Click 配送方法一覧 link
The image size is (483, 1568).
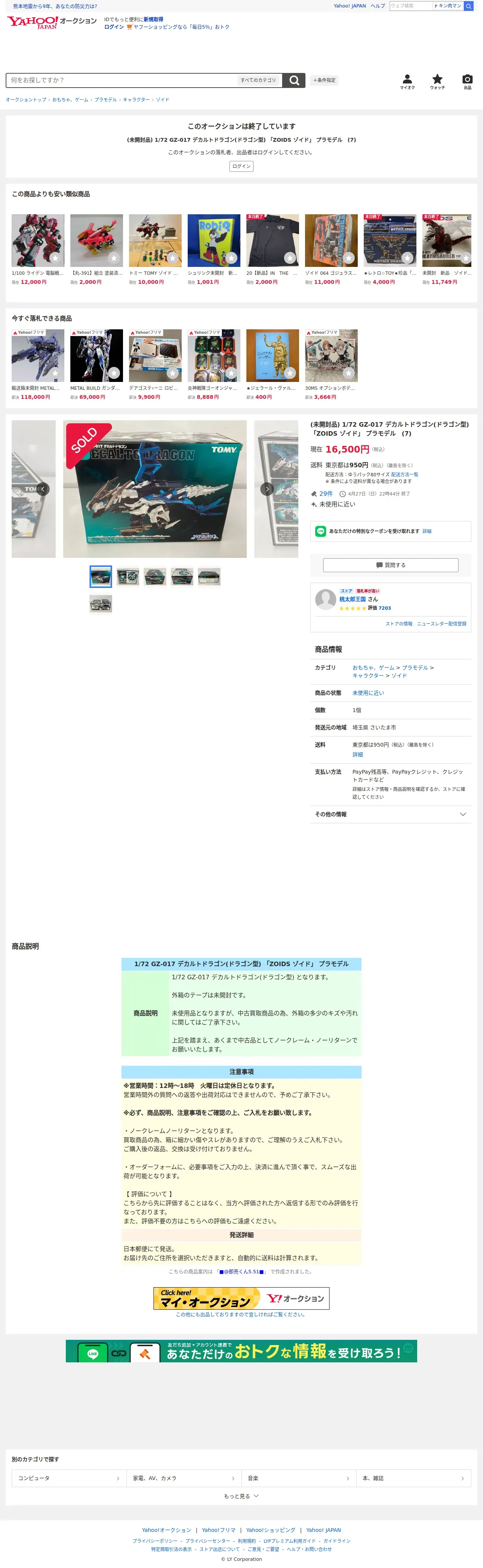click(404, 475)
